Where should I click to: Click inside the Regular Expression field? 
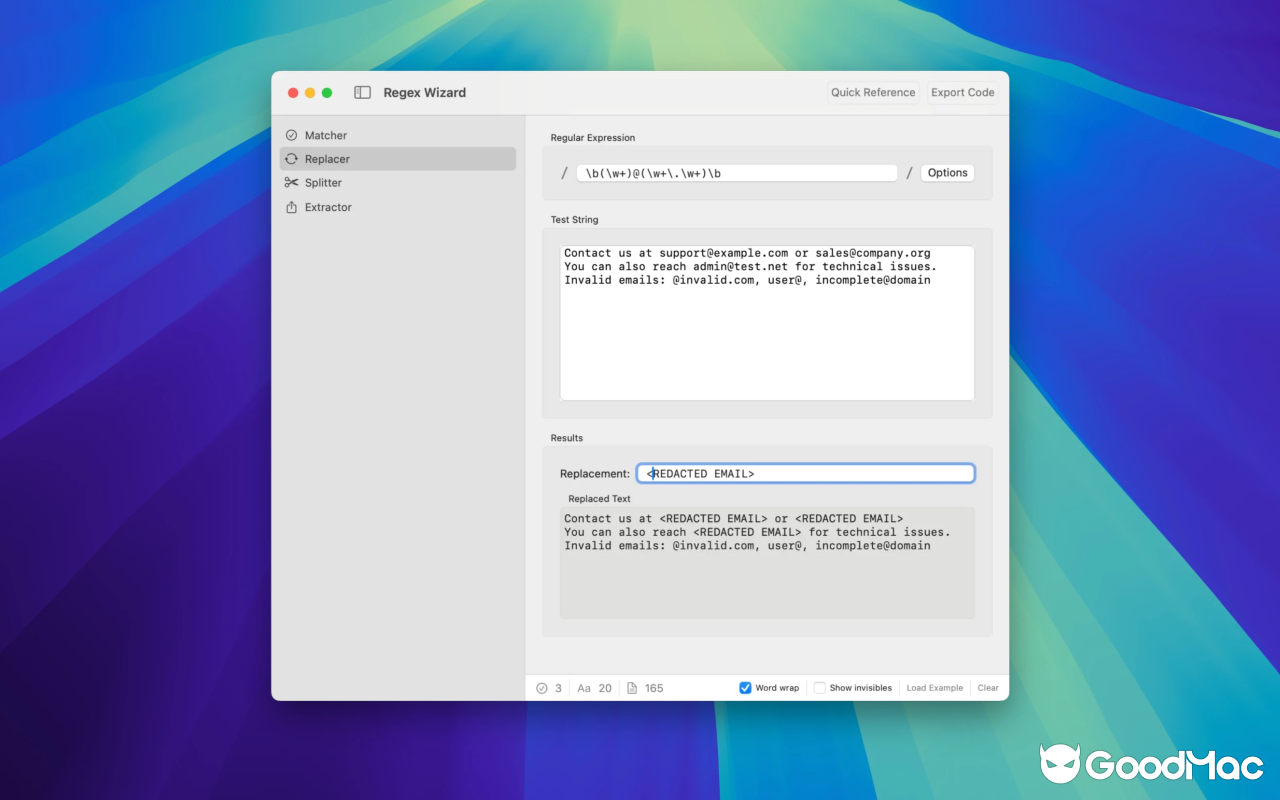click(x=737, y=172)
